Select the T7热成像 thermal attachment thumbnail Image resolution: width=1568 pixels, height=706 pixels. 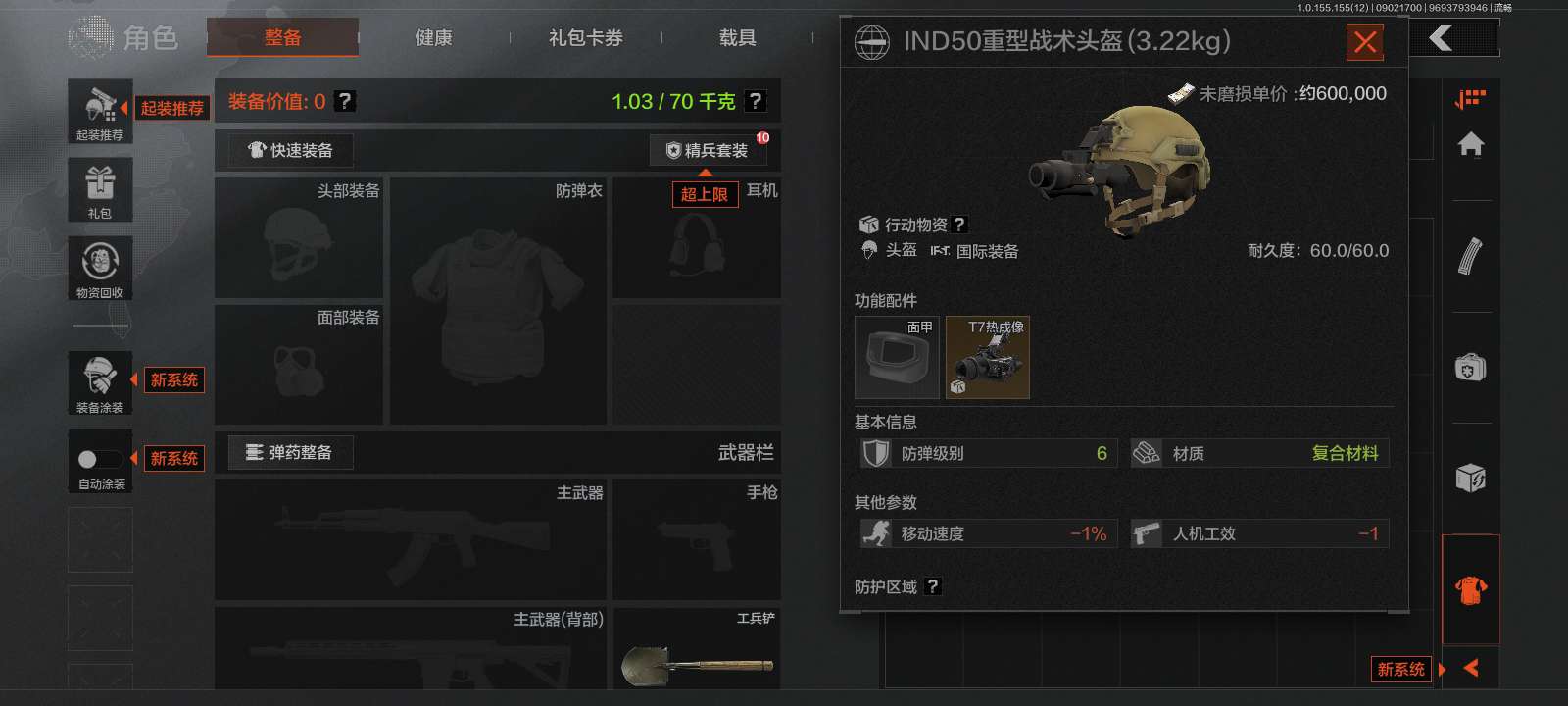coord(988,357)
